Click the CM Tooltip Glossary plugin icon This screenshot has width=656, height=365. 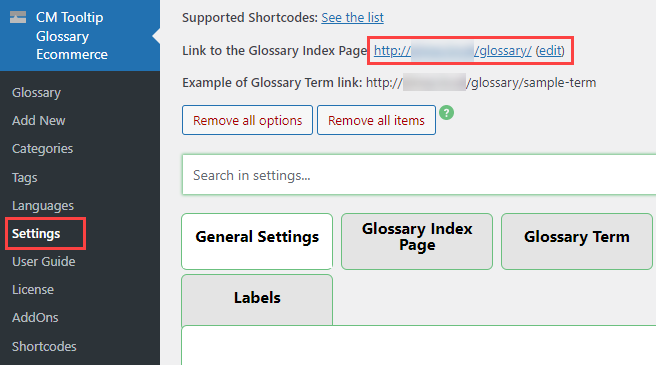click(x=18, y=17)
